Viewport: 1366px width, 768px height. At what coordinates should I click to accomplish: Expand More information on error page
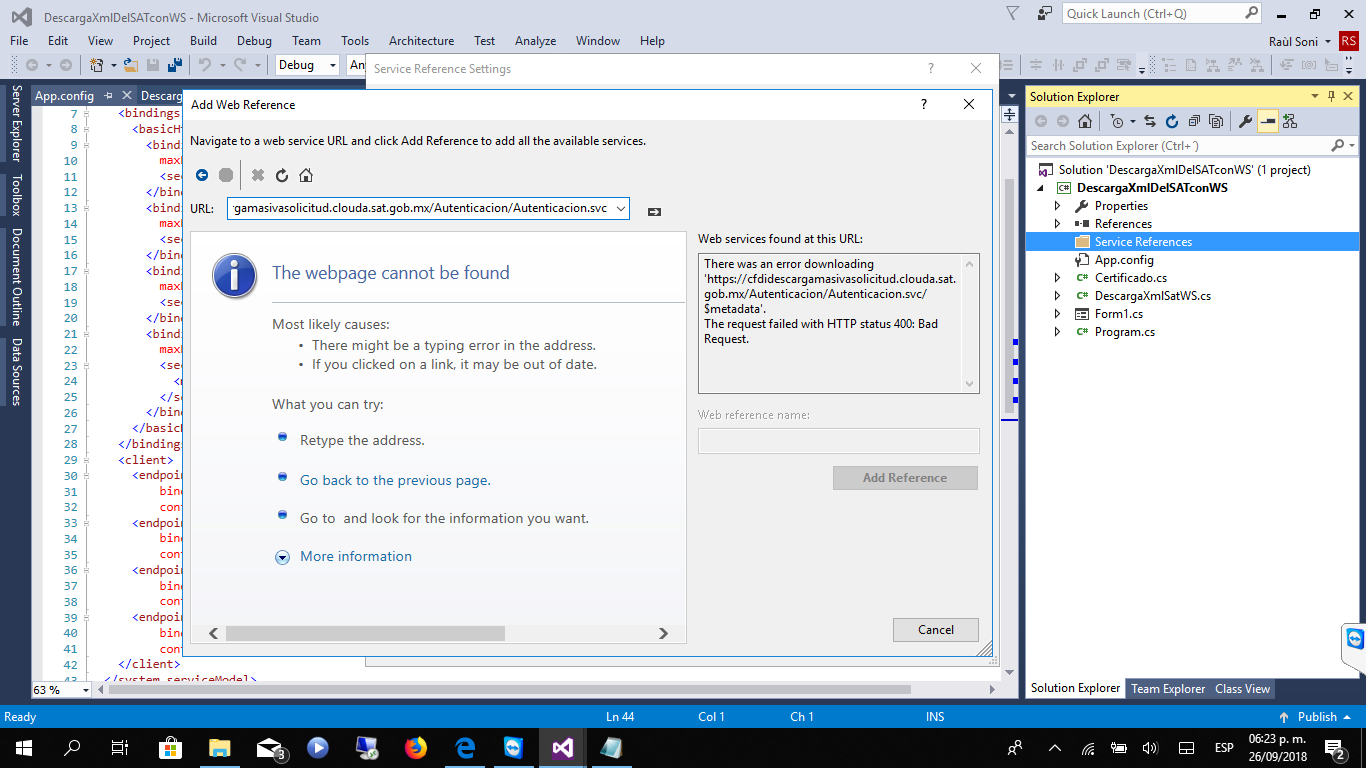coord(355,556)
